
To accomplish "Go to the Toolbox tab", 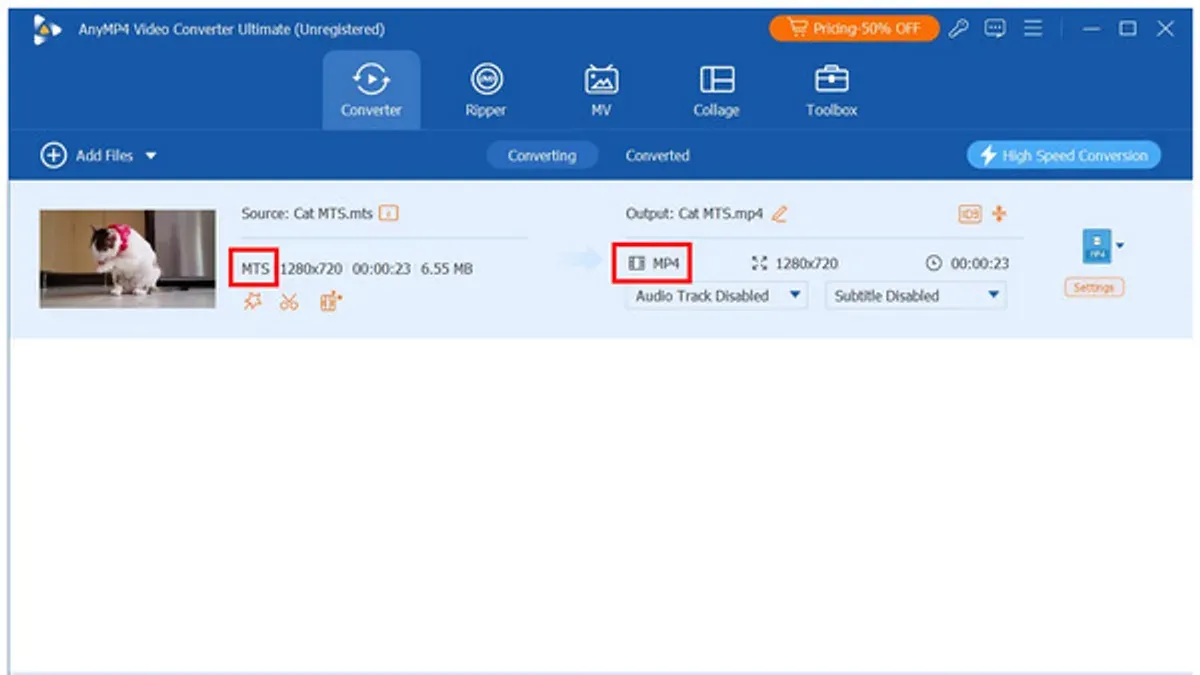I will point(832,89).
